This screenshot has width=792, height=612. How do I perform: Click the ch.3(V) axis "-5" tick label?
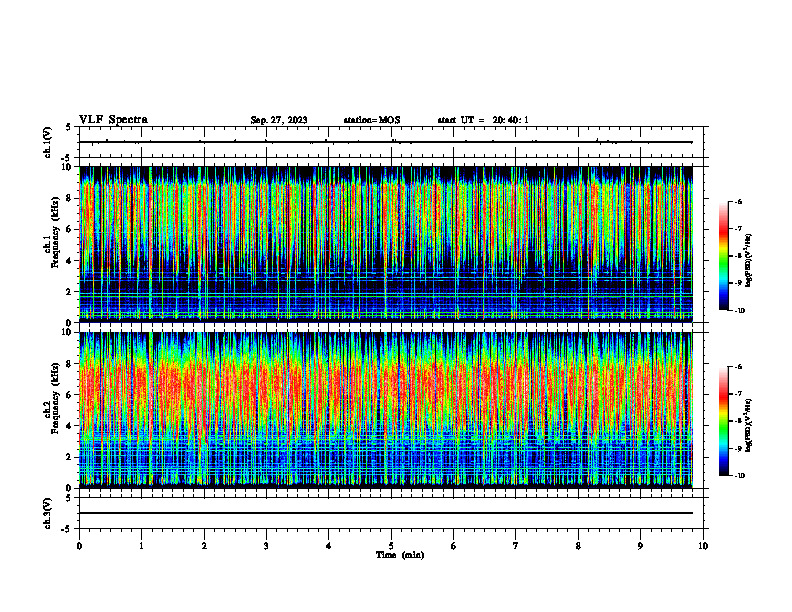pos(68,529)
